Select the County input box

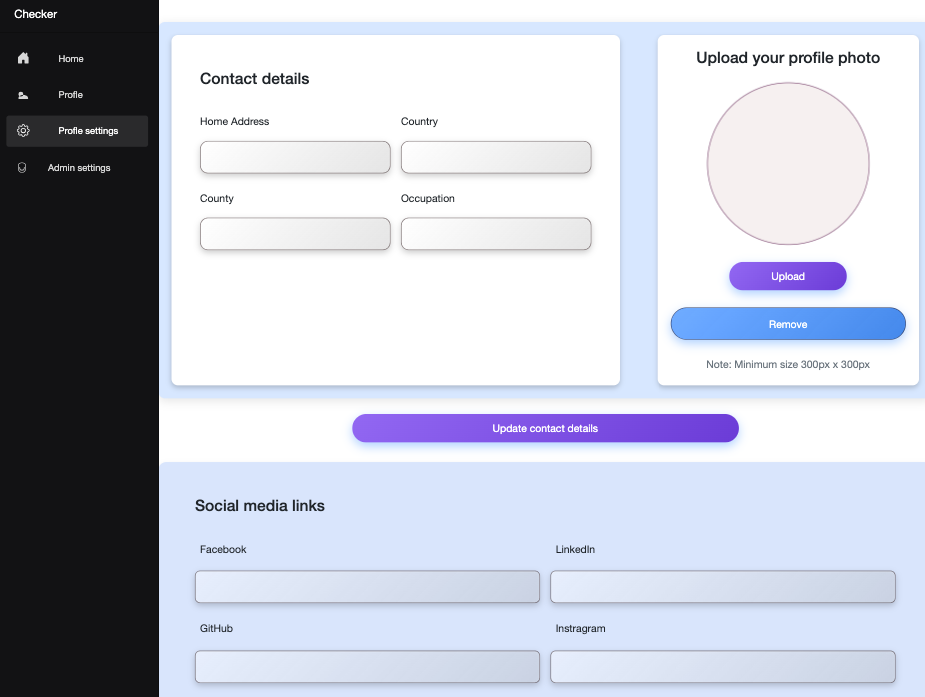coord(295,234)
